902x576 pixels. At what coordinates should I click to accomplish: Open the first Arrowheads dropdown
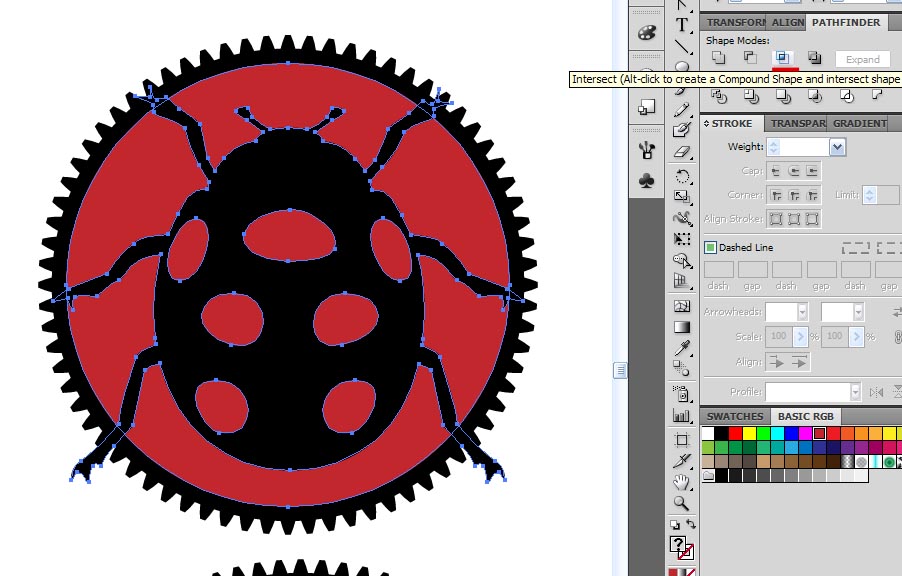click(x=802, y=312)
